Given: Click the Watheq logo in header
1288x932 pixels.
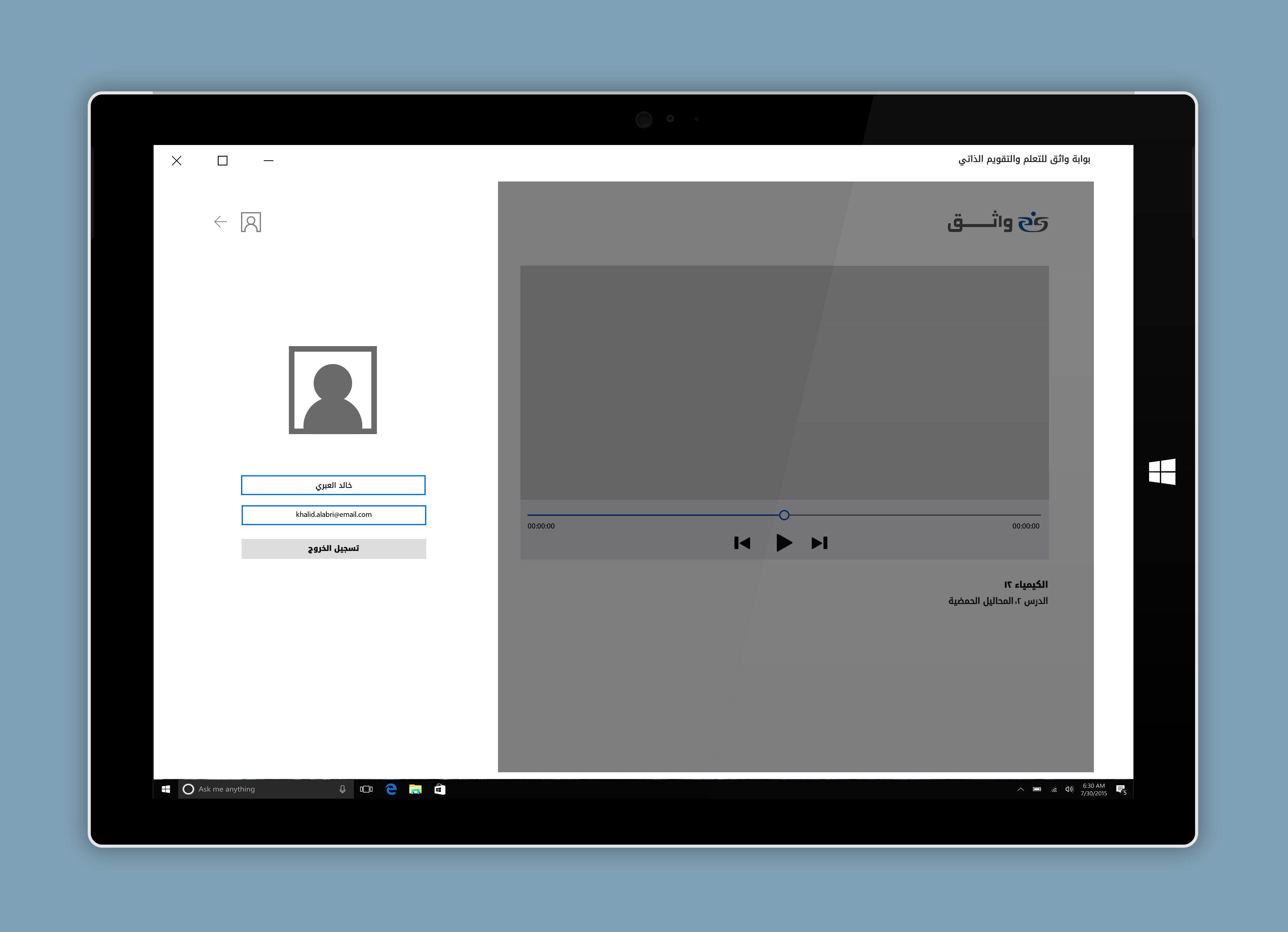Looking at the screenshot, I should pos(997,222).
